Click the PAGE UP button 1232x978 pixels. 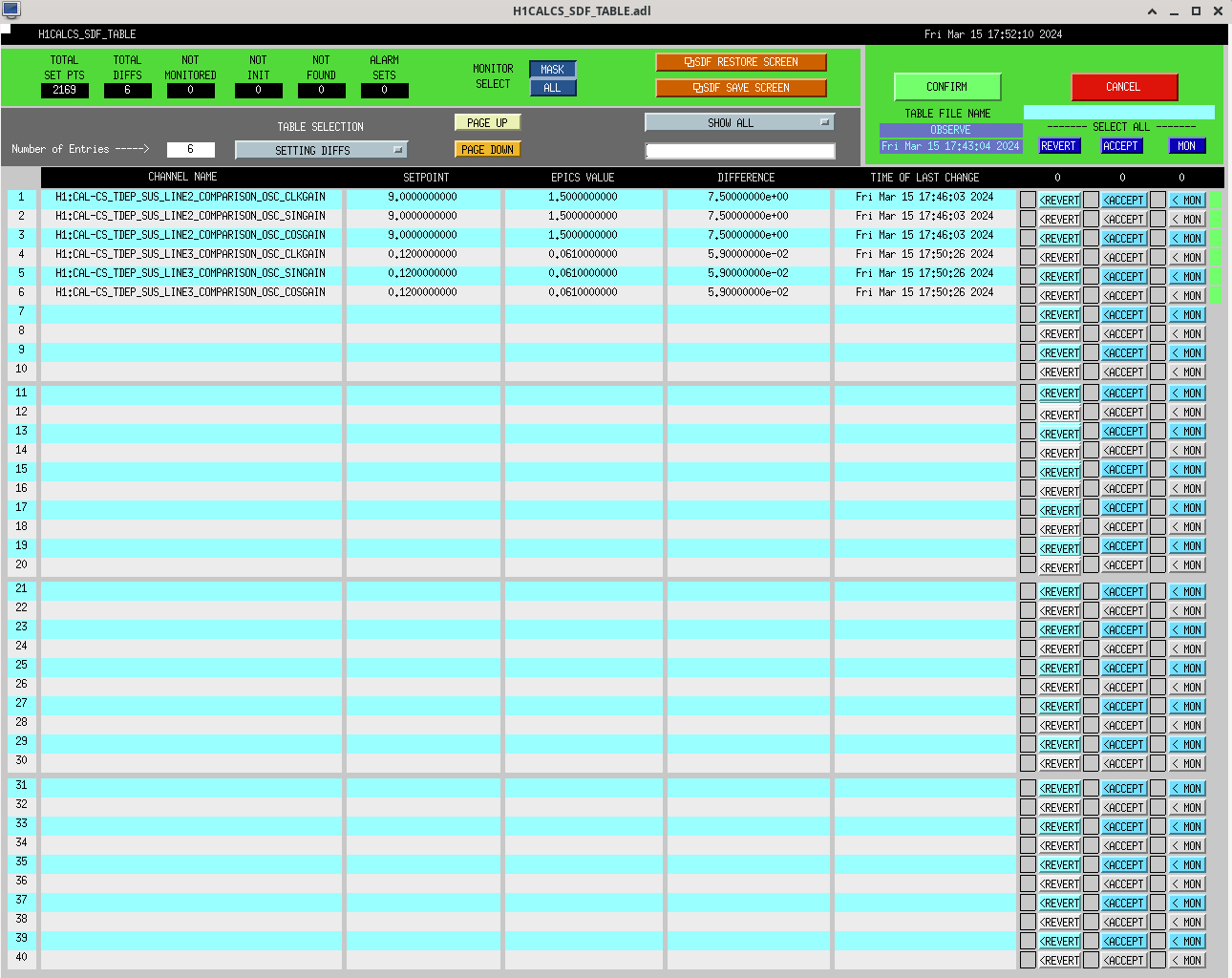[487, 122]
